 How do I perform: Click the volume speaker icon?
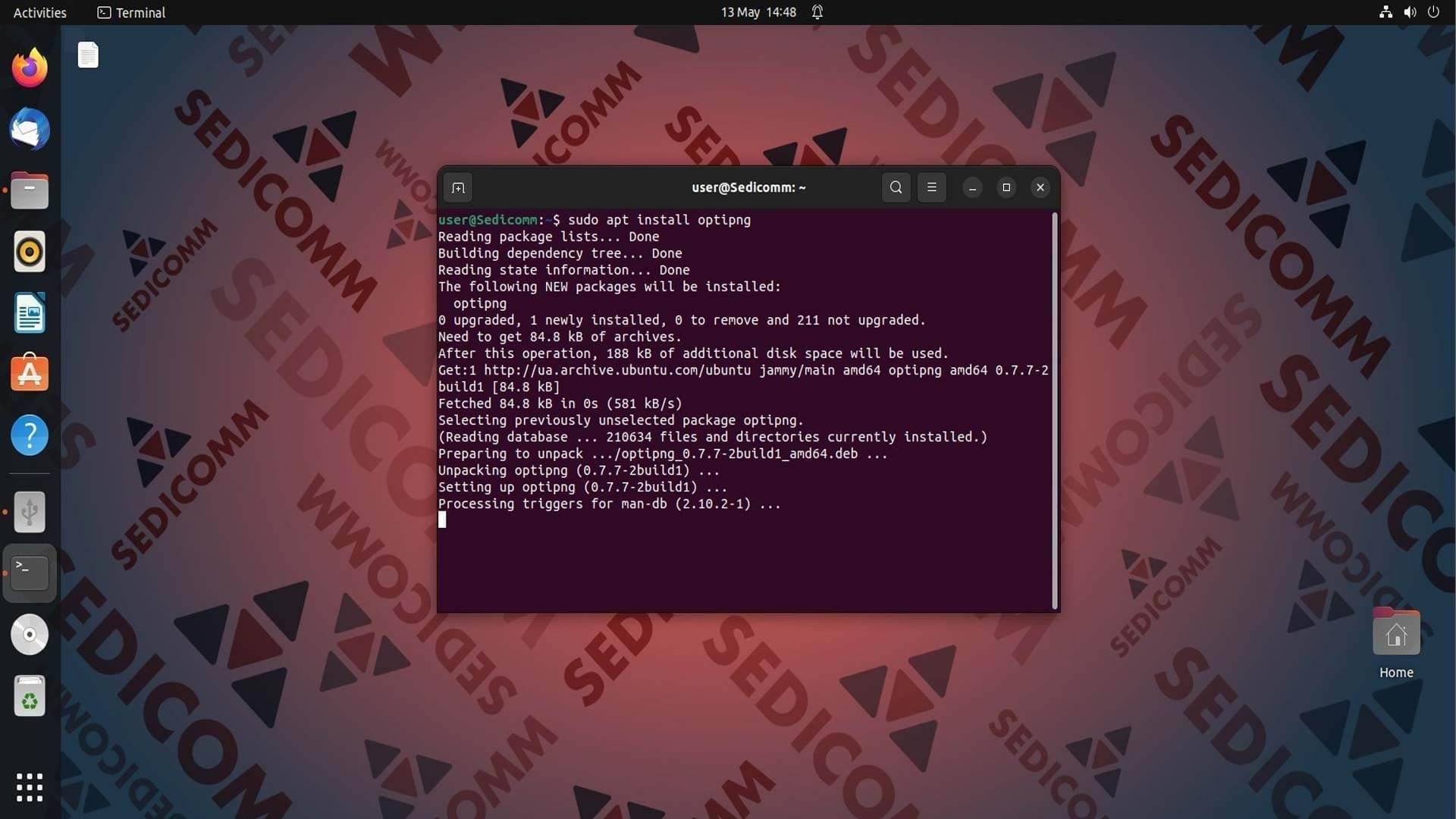1410,12
